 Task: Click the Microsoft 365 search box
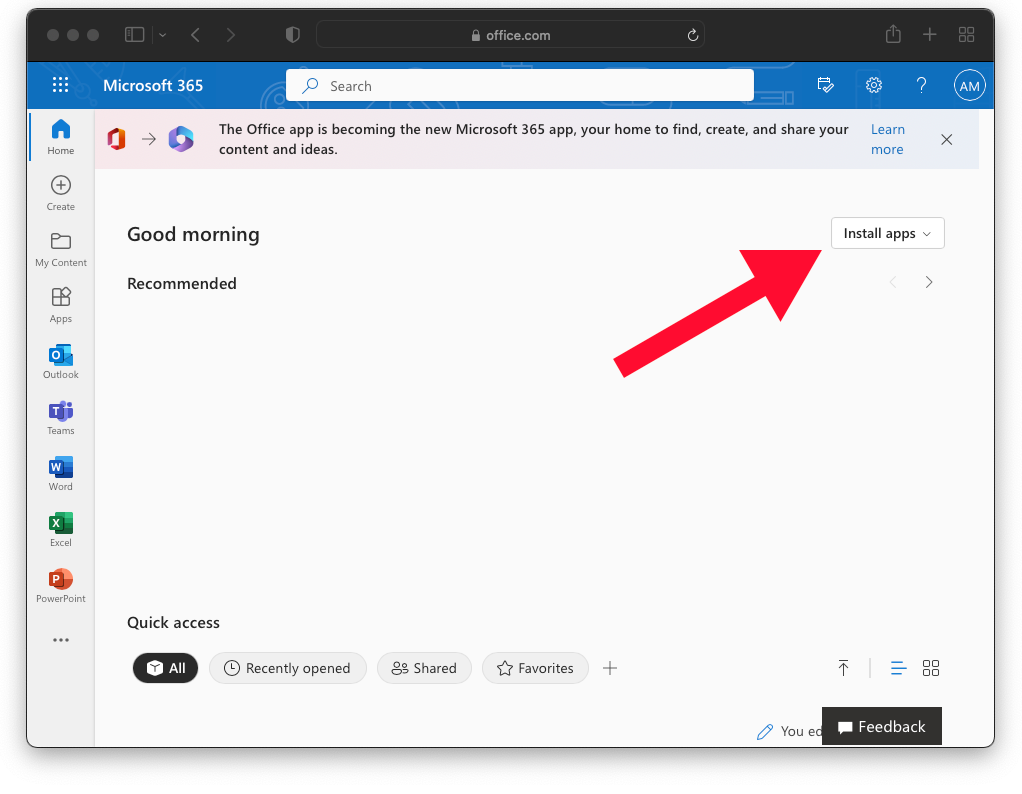click(x=520, y=86)
